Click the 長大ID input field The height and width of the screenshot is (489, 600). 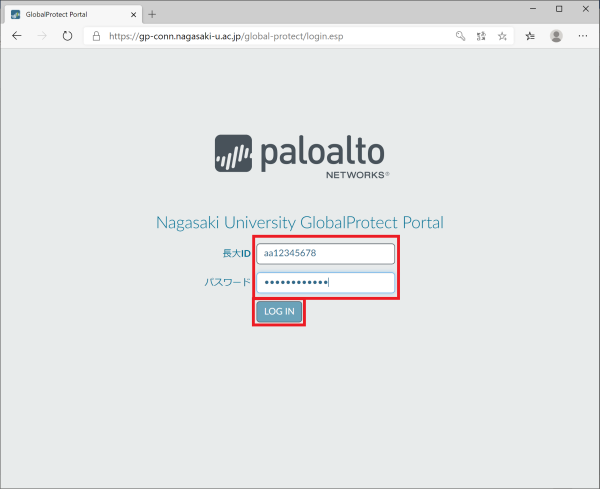325,254
